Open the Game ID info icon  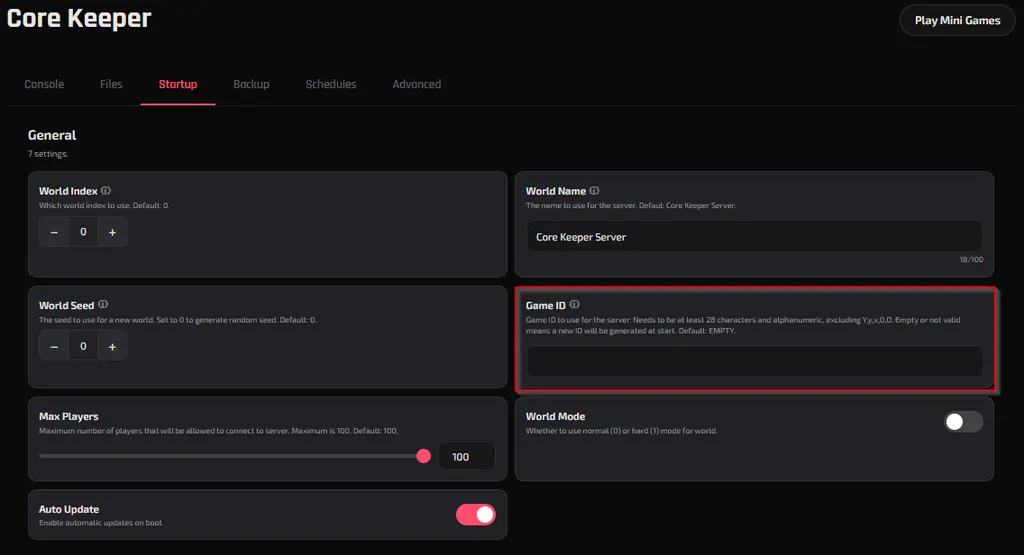point(575,304)
